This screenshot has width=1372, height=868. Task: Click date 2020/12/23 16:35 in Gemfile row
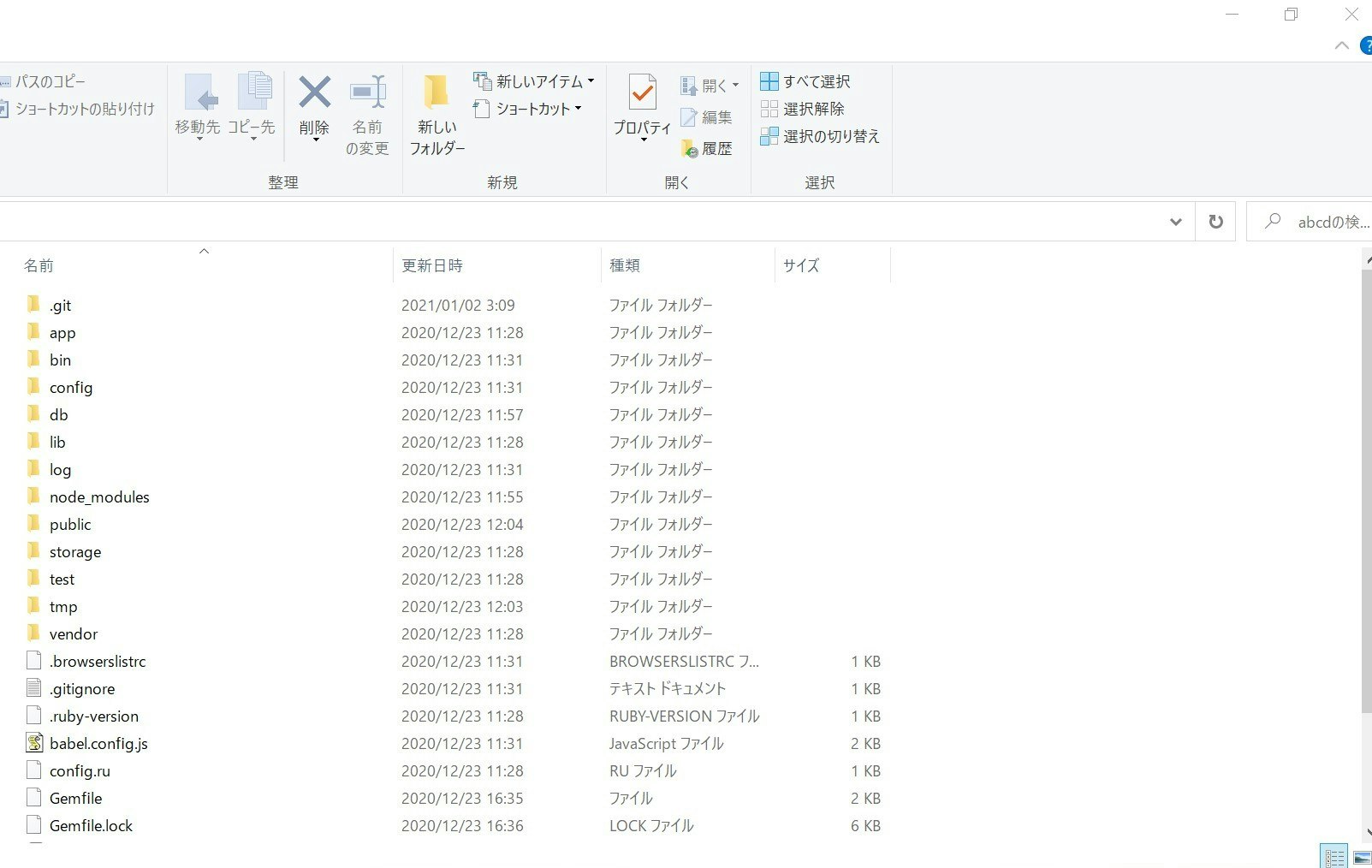click(462, 798)
